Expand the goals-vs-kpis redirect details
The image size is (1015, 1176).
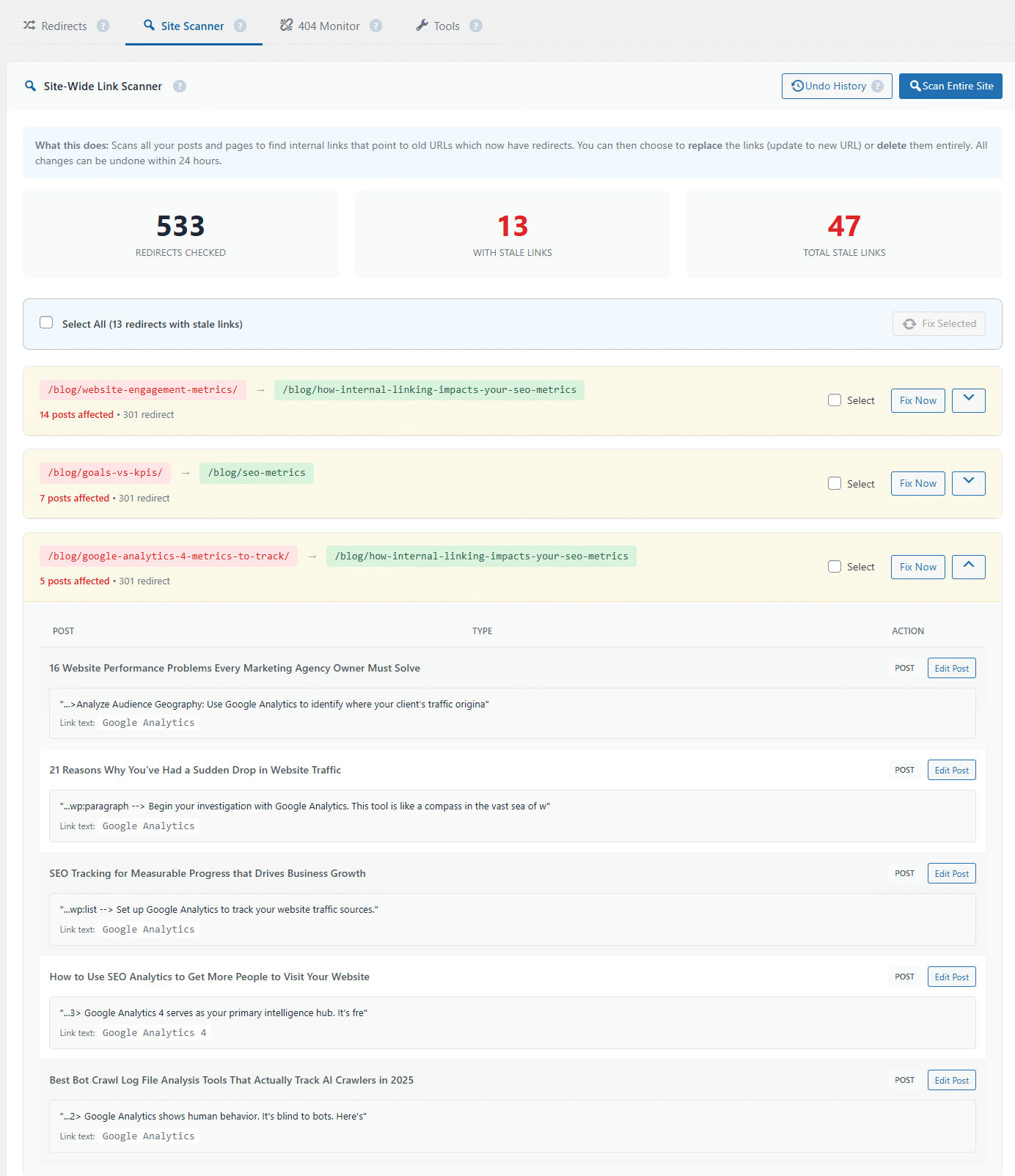tap(969, 483)
